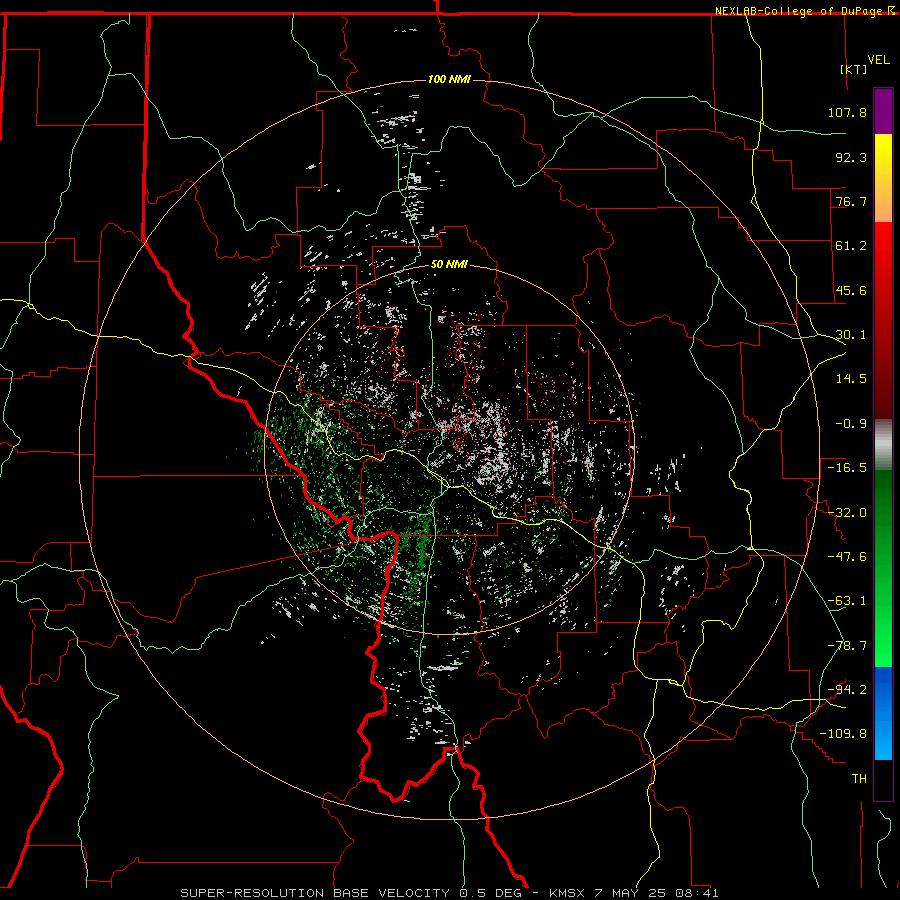Pick the -32.0 scale label
The width and height of the screenshot is (900, 900).
(x=847, y=513)
